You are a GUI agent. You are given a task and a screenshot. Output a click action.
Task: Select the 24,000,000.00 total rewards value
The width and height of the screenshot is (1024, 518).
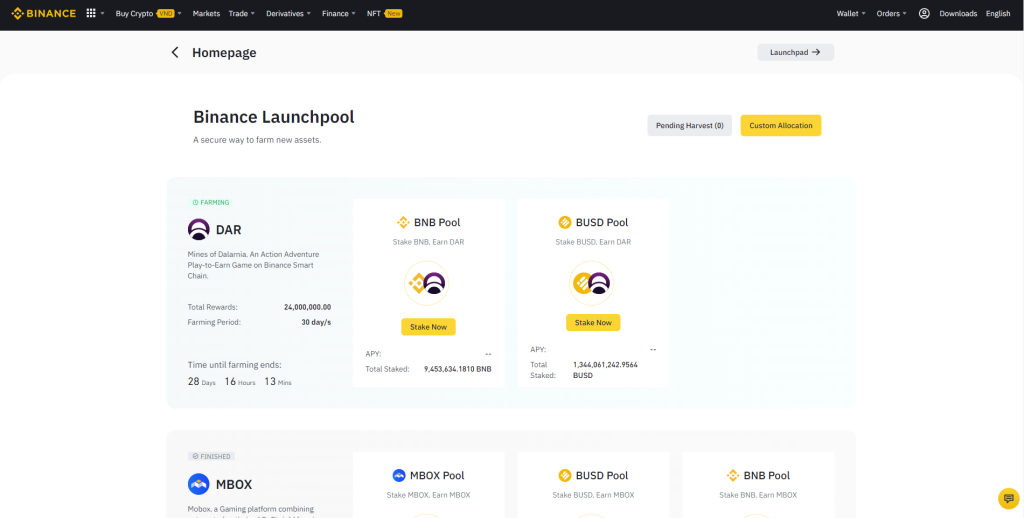(308, 307)
